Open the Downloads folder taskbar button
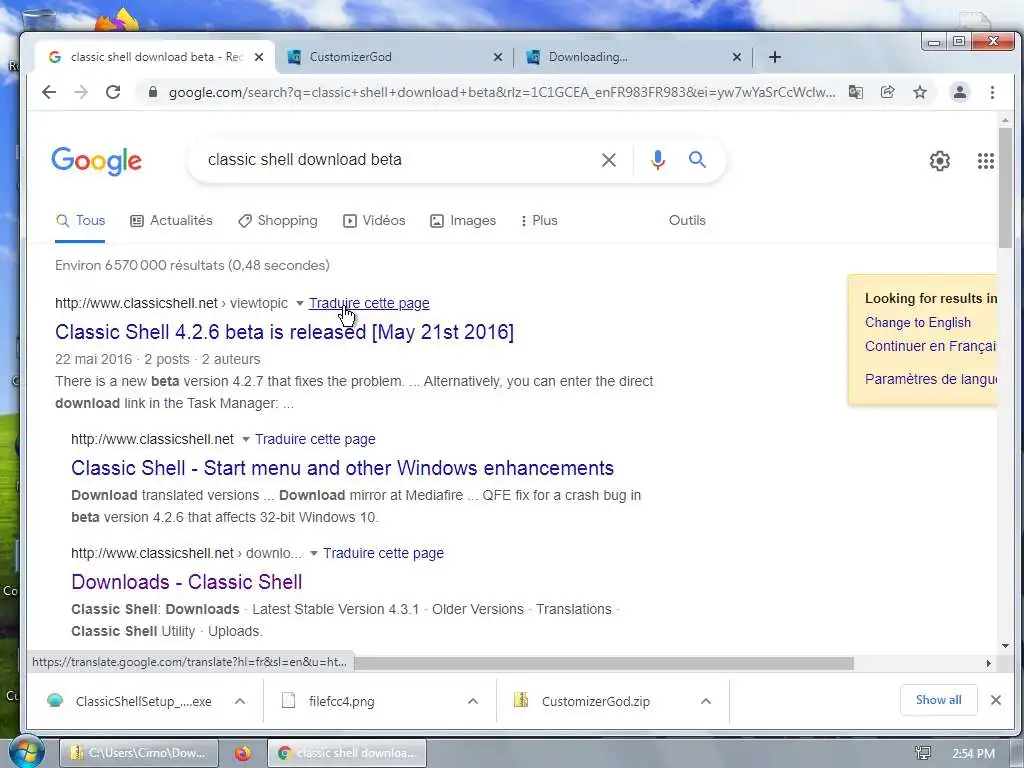The height and width of the screenshot is (768, 1024). (138, 753)
